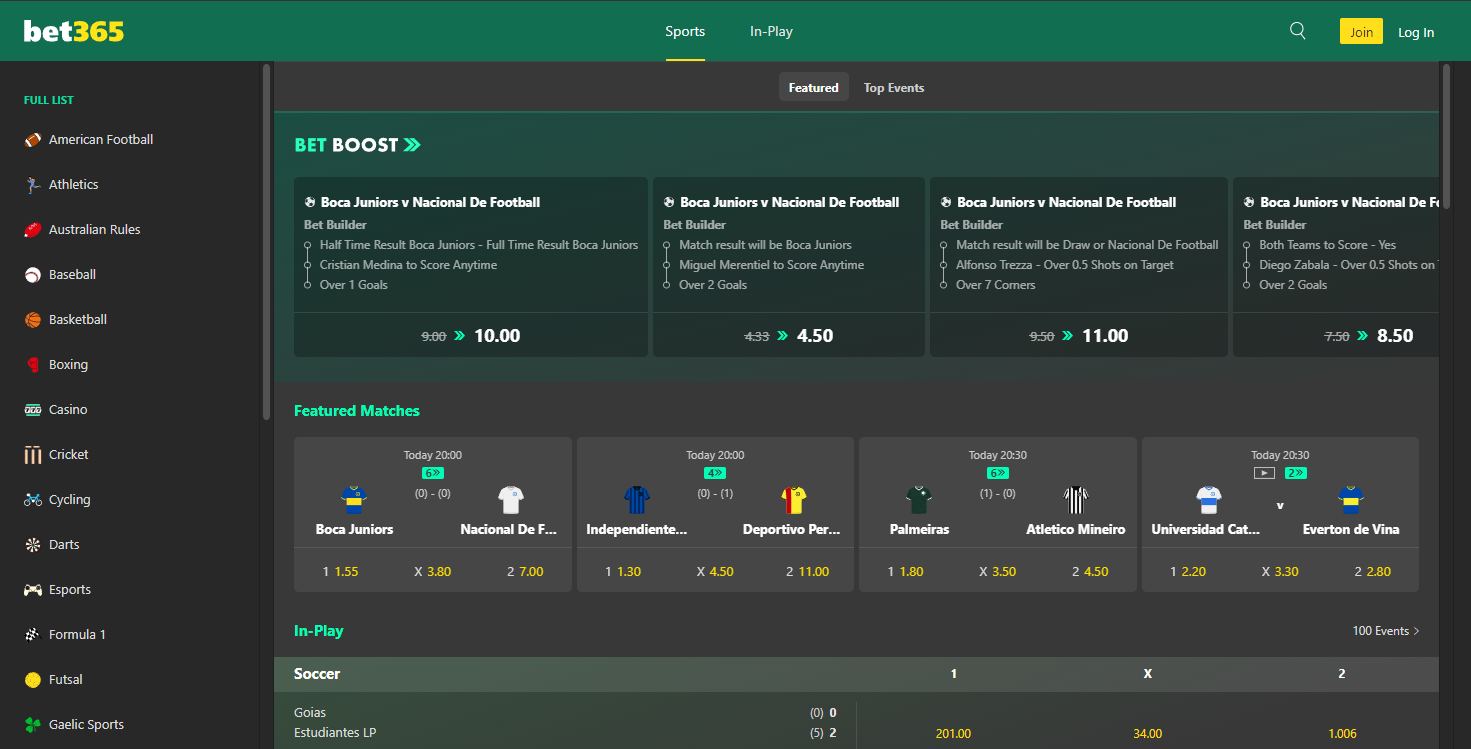Screen dimensions: 1471x749
Task: Click the Cricket wickets icon
Action: 33,455
